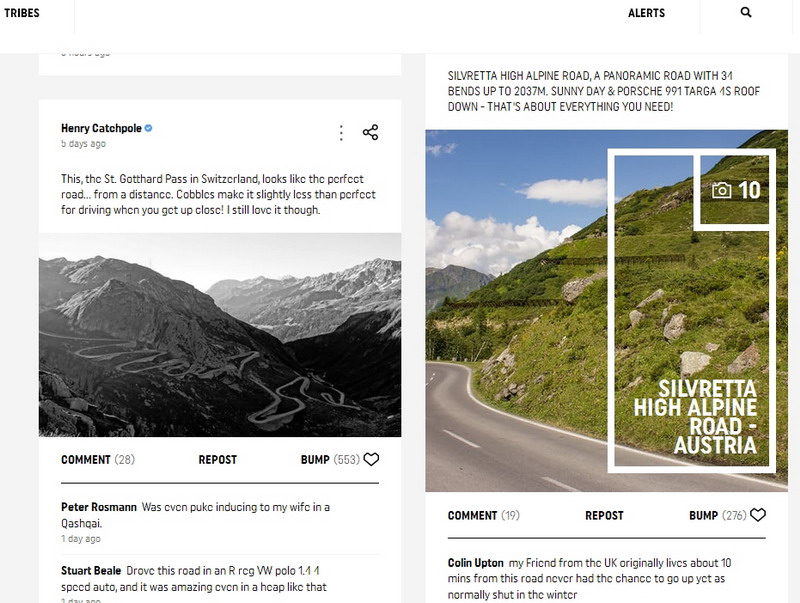Click COMMENT (28) under the Gotthard photo

pyautogui.click(x=97, y=460)
